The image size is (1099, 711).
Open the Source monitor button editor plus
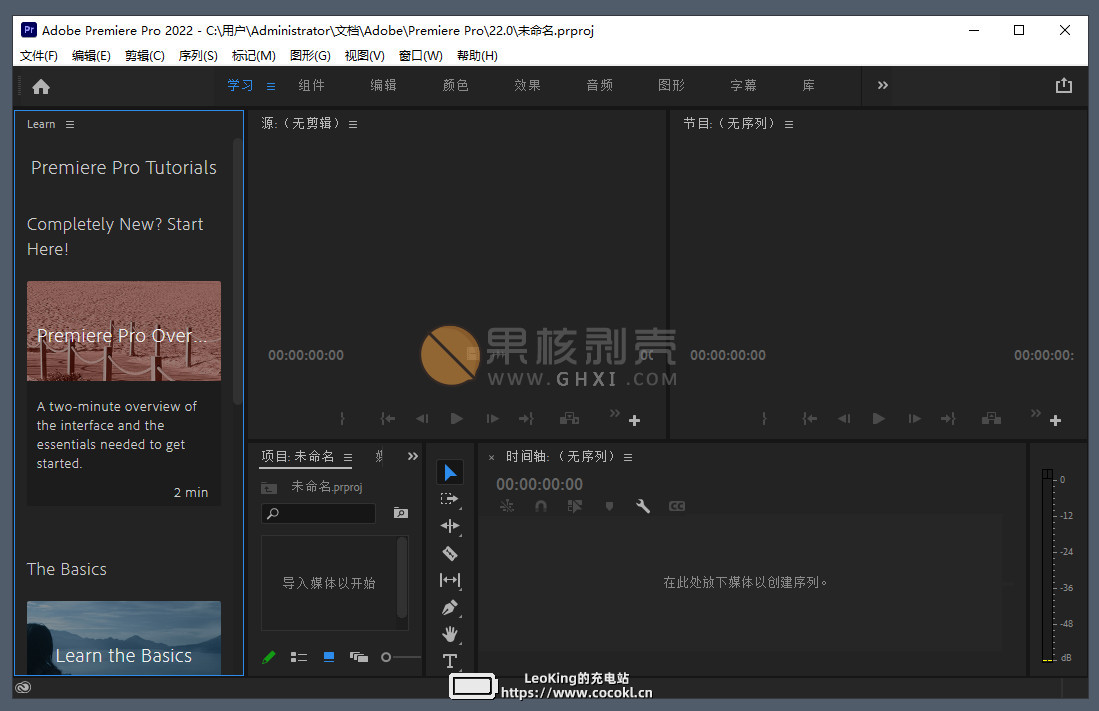[x=634, y=420]
